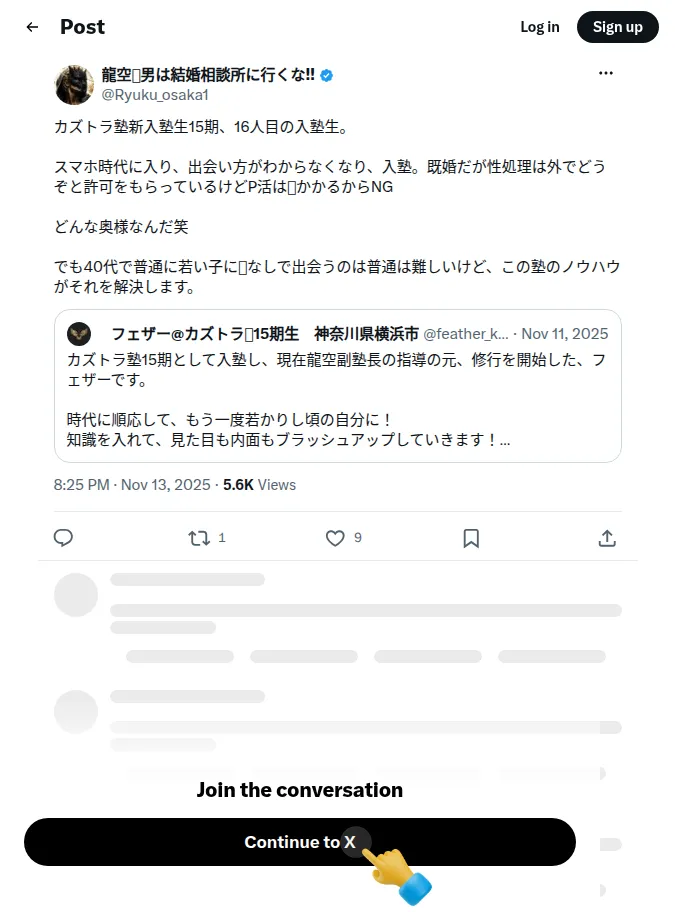Go back using the left arrow
Screen dimensions: 675x912
pos(33,27)
